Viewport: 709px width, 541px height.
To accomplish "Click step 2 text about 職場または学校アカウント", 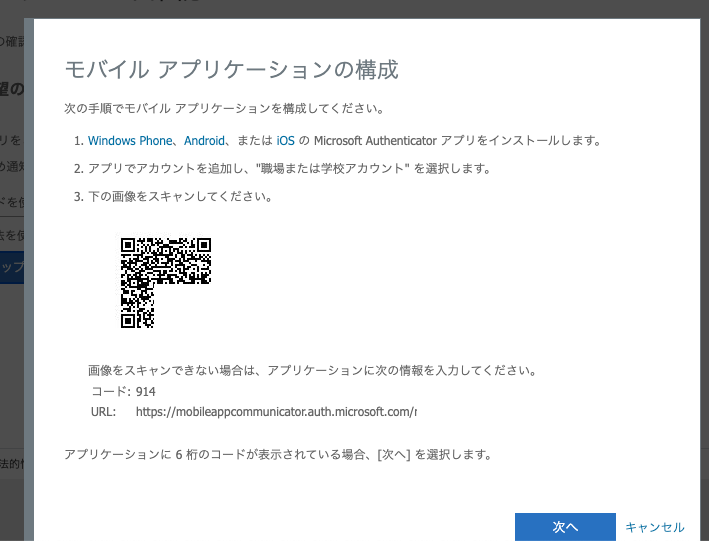I will (289, 169).
